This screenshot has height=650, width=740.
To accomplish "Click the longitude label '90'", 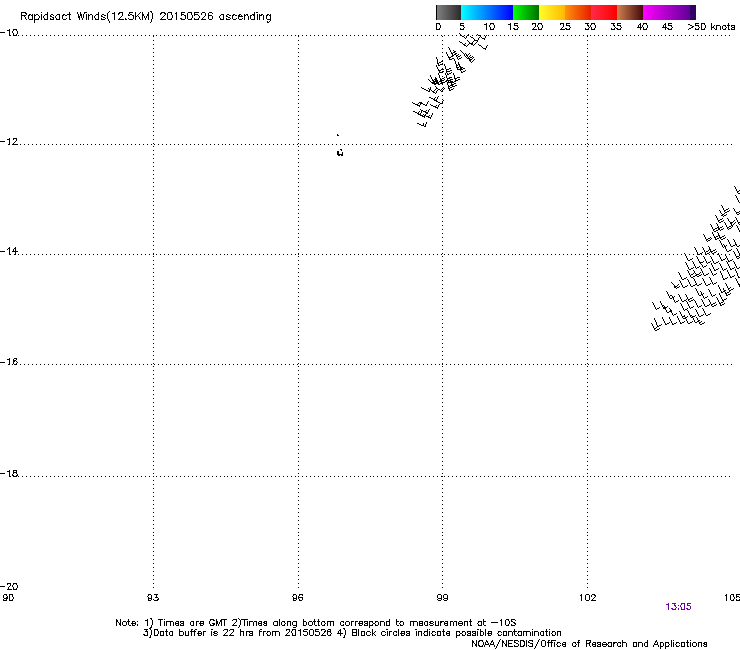I will click(8, 598).
